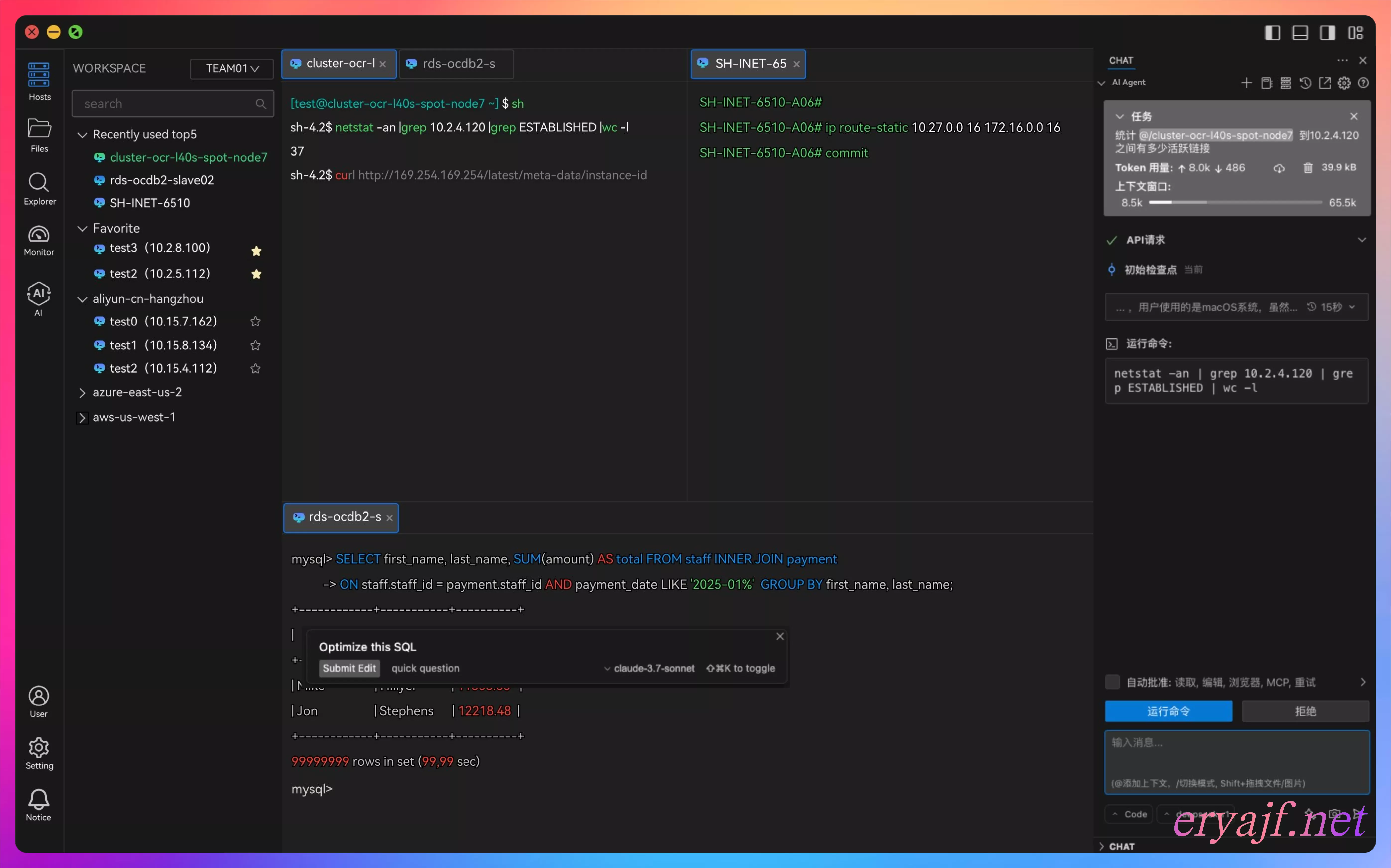Click the 运行命令 run command button
This screenshot has width=1391, height=868.
point(1168,711)
